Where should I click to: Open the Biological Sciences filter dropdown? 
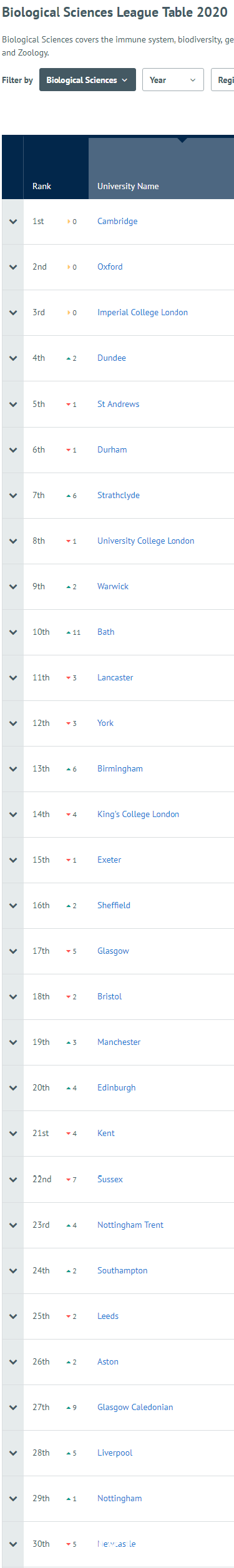click(87, 80)
